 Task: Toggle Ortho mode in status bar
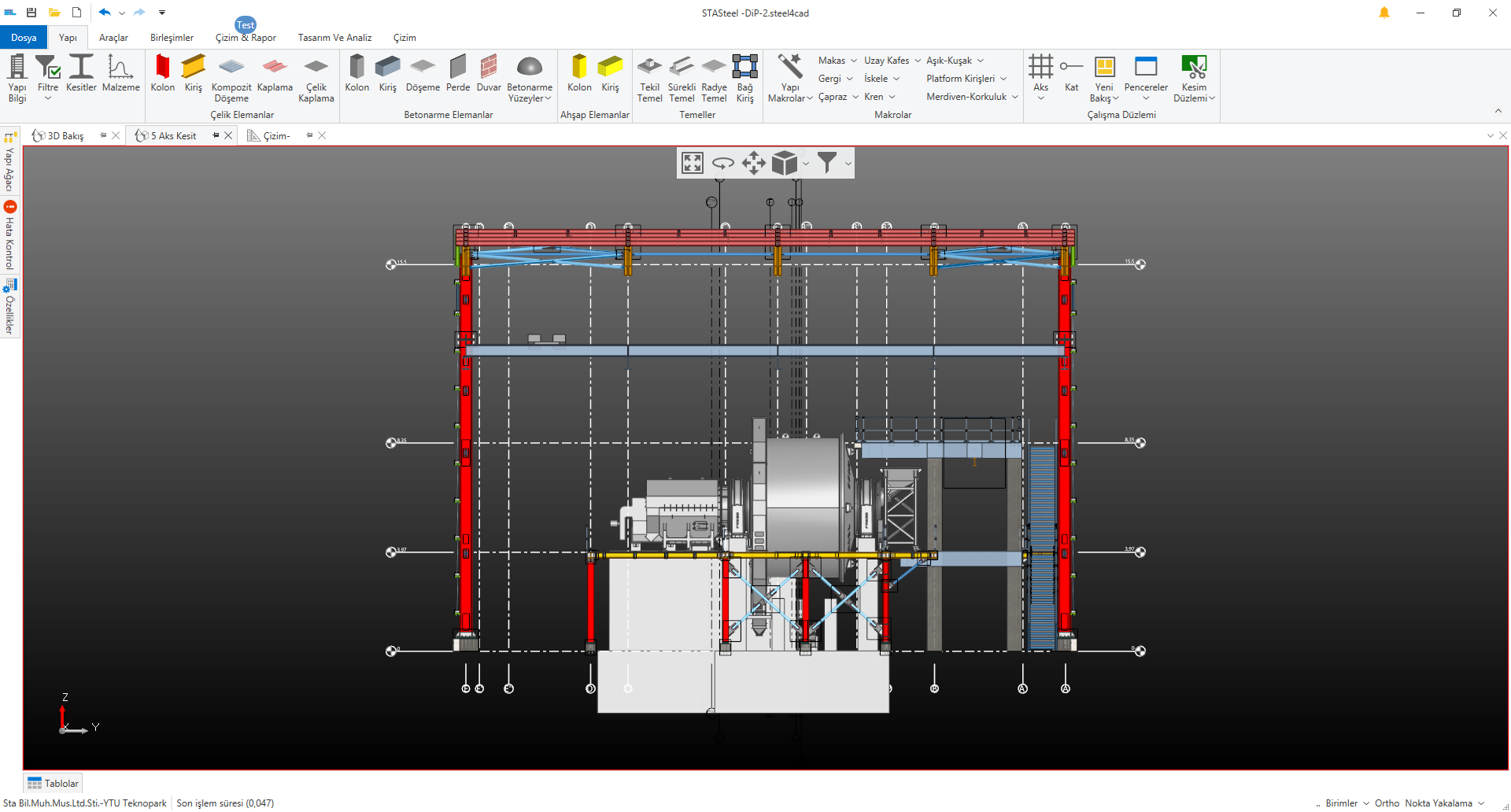(1387, 803)
